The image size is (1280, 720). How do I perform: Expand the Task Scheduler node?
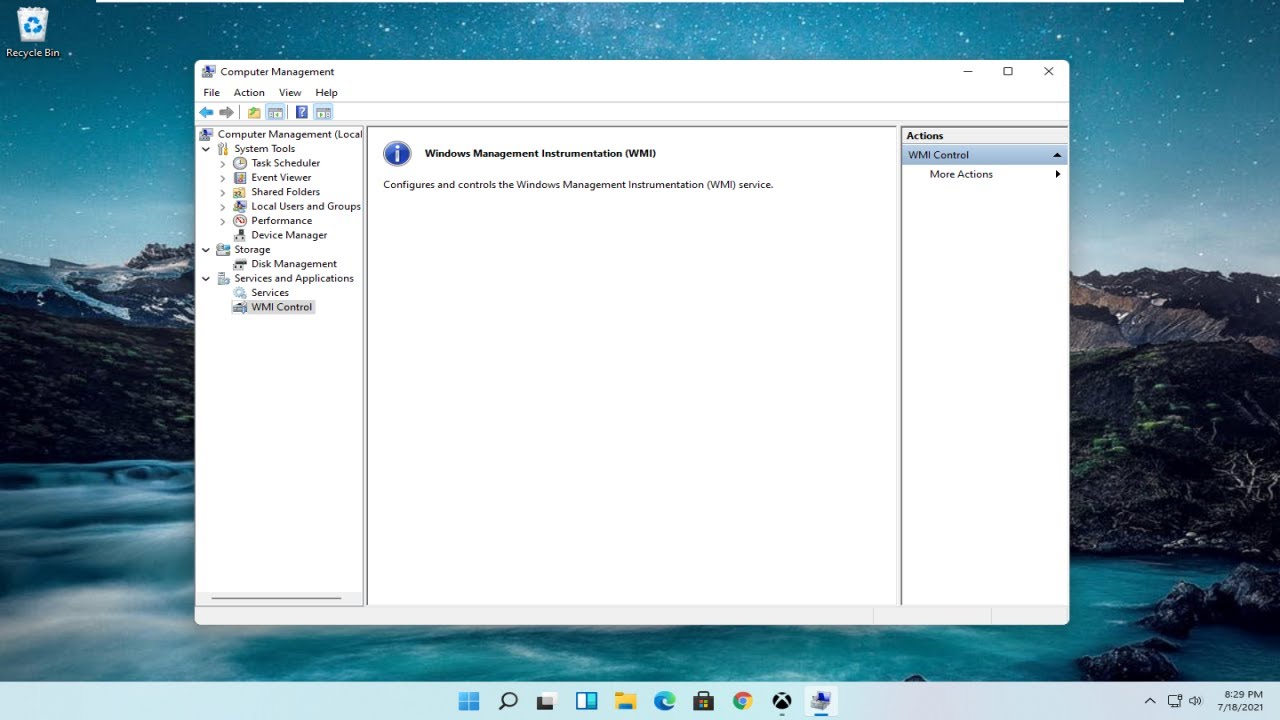[x=223, y=163]
